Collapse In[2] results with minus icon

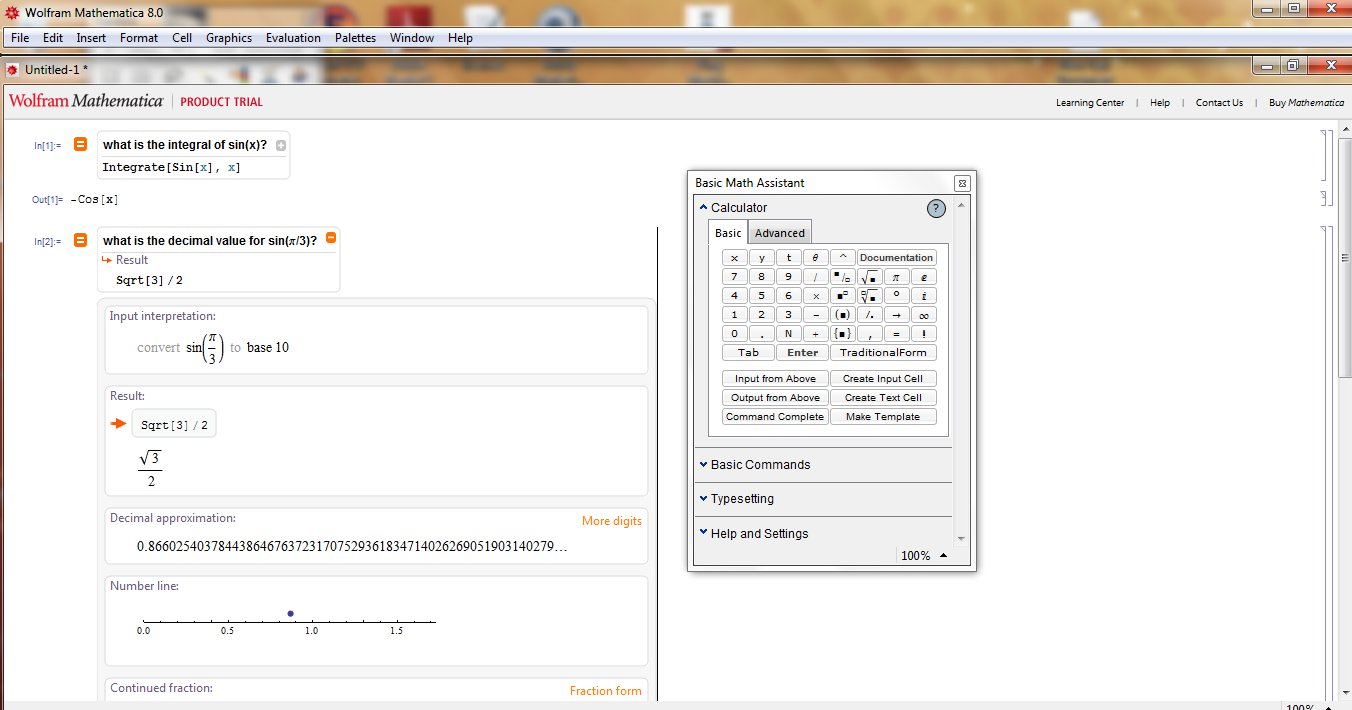pos(331,238)
